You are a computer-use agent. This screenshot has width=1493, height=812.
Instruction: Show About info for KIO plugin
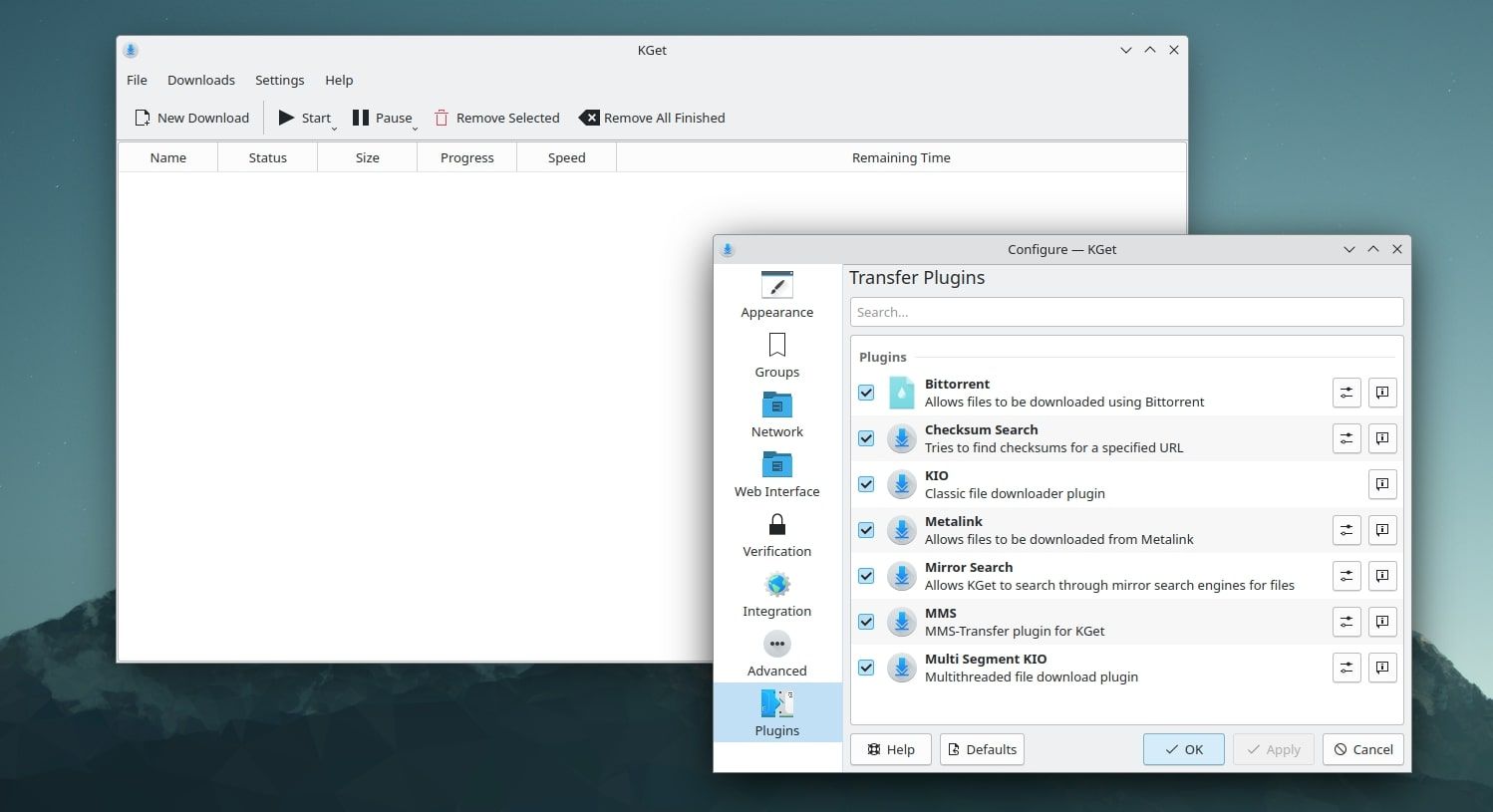[x=1381, y=484]
